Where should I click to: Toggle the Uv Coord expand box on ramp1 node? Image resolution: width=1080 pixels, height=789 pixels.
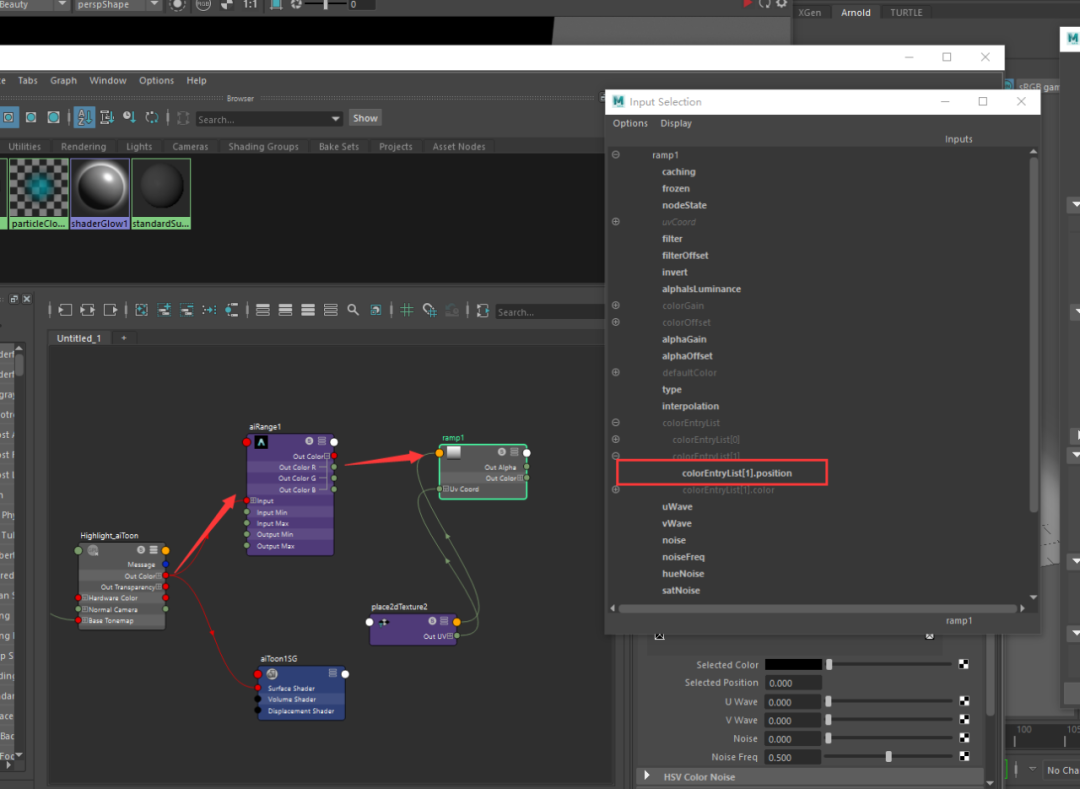(x=446, y=489)
